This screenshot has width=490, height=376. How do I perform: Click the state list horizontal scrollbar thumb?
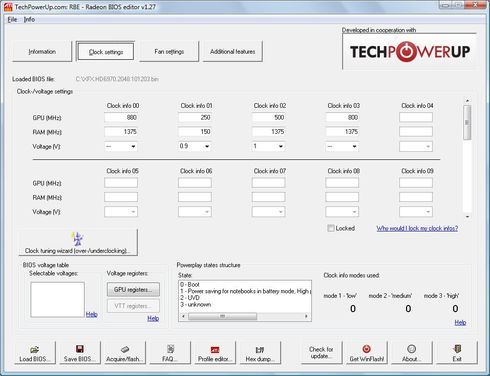222,316
